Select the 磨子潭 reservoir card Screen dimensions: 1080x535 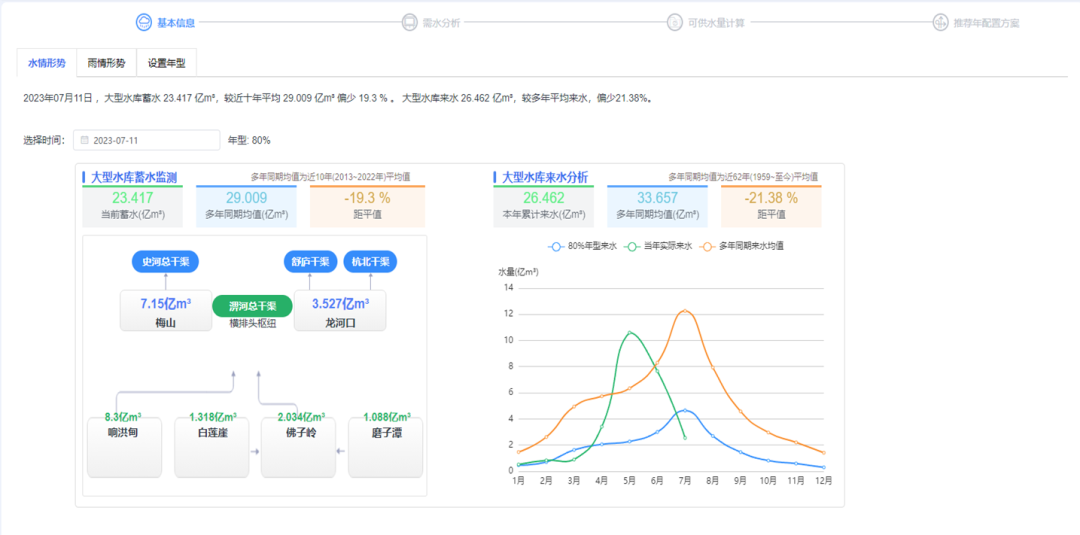click(x=386, y=448)
